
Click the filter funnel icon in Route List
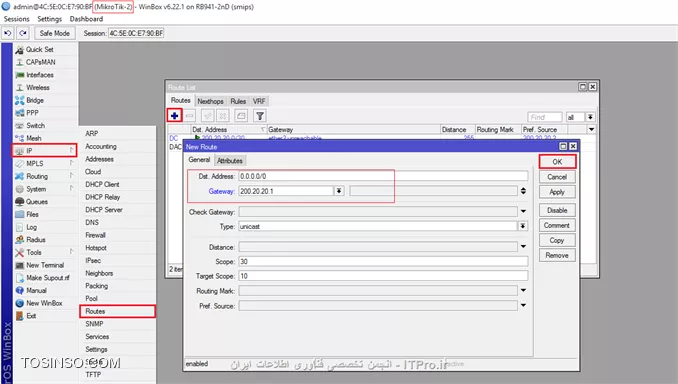pyautogui.click(x=259, y=115)
